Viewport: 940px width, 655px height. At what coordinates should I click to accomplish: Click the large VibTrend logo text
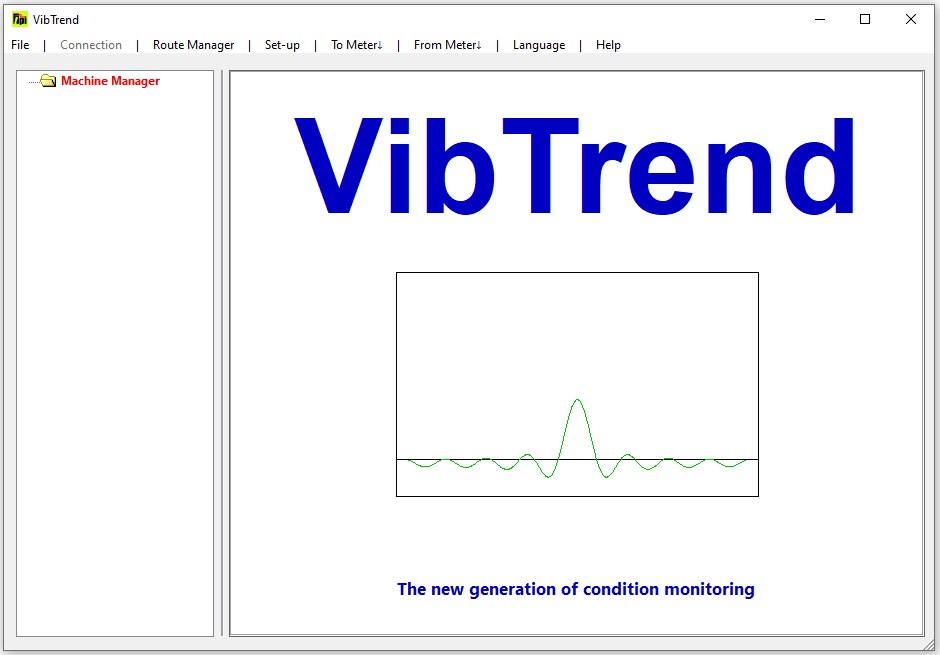point(575,167)
